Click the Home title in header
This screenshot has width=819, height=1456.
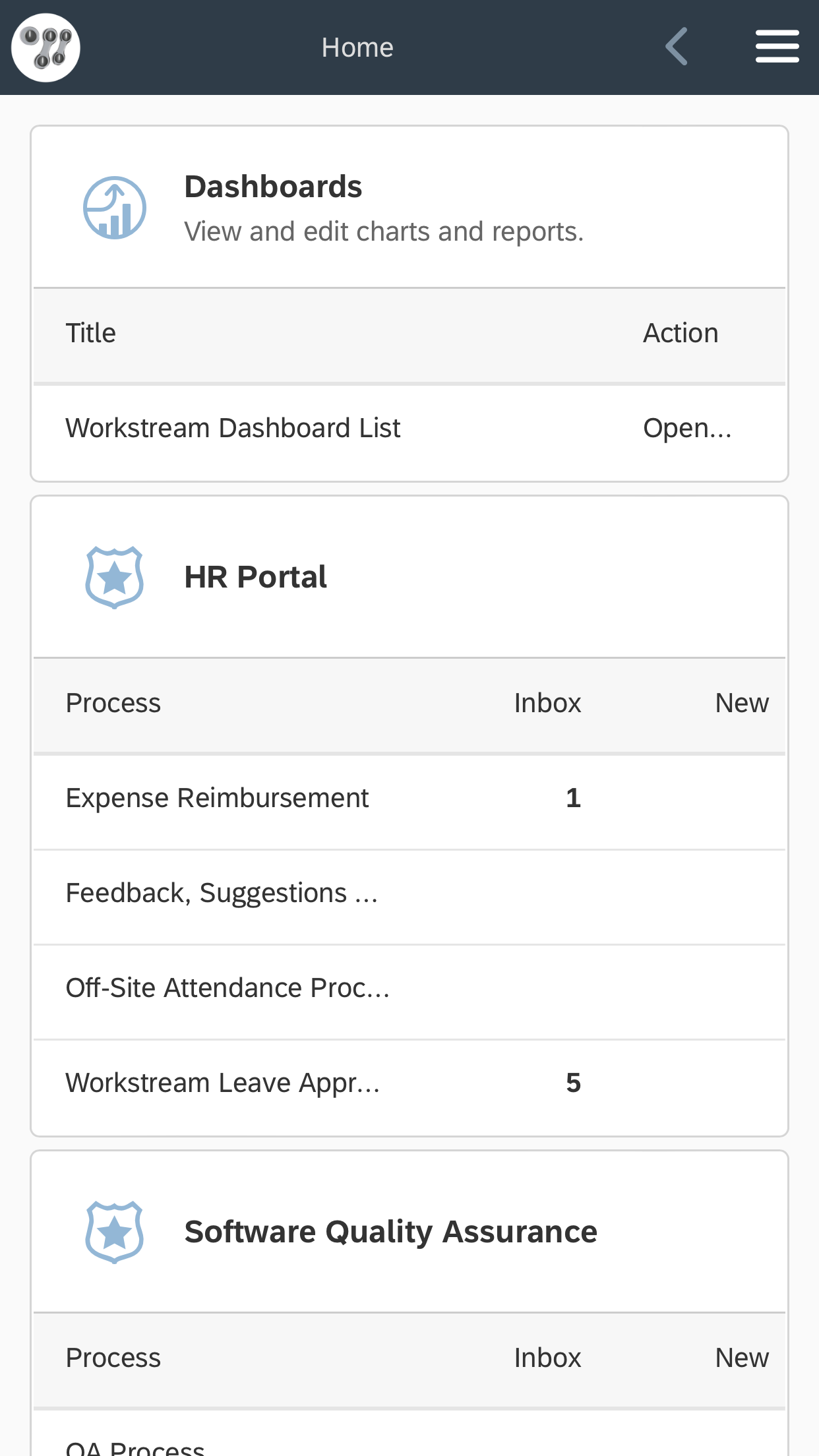(x=357, y=47)
